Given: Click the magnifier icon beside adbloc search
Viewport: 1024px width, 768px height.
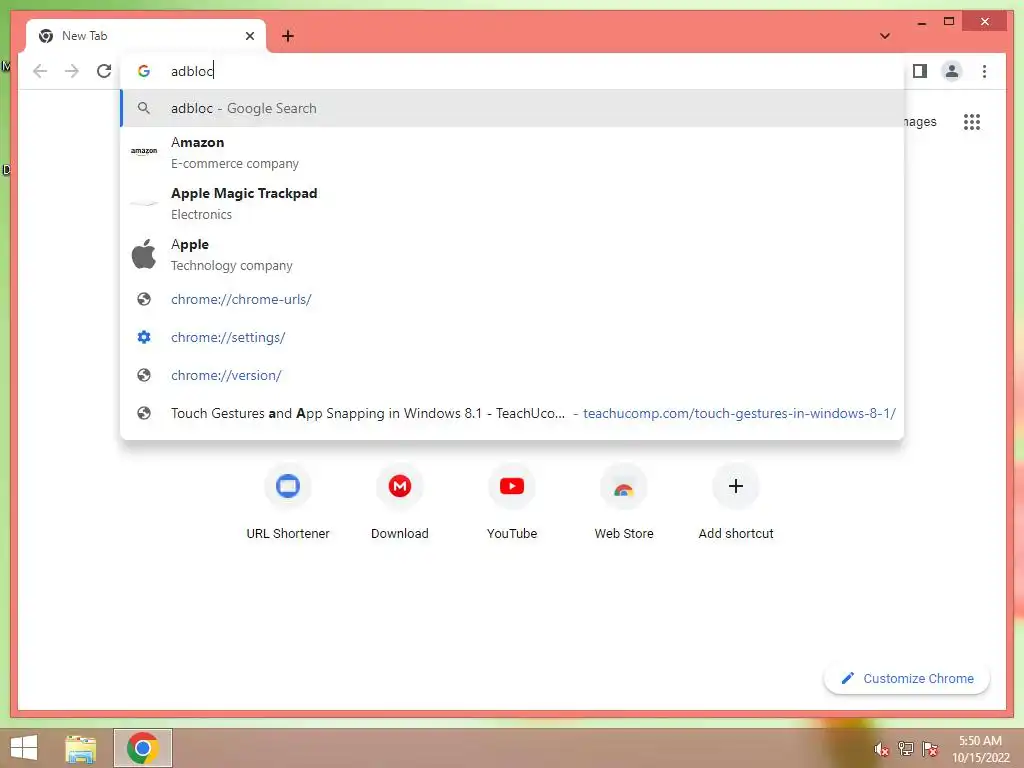Looking at the screenshot, I should click(x=144, y=108).
